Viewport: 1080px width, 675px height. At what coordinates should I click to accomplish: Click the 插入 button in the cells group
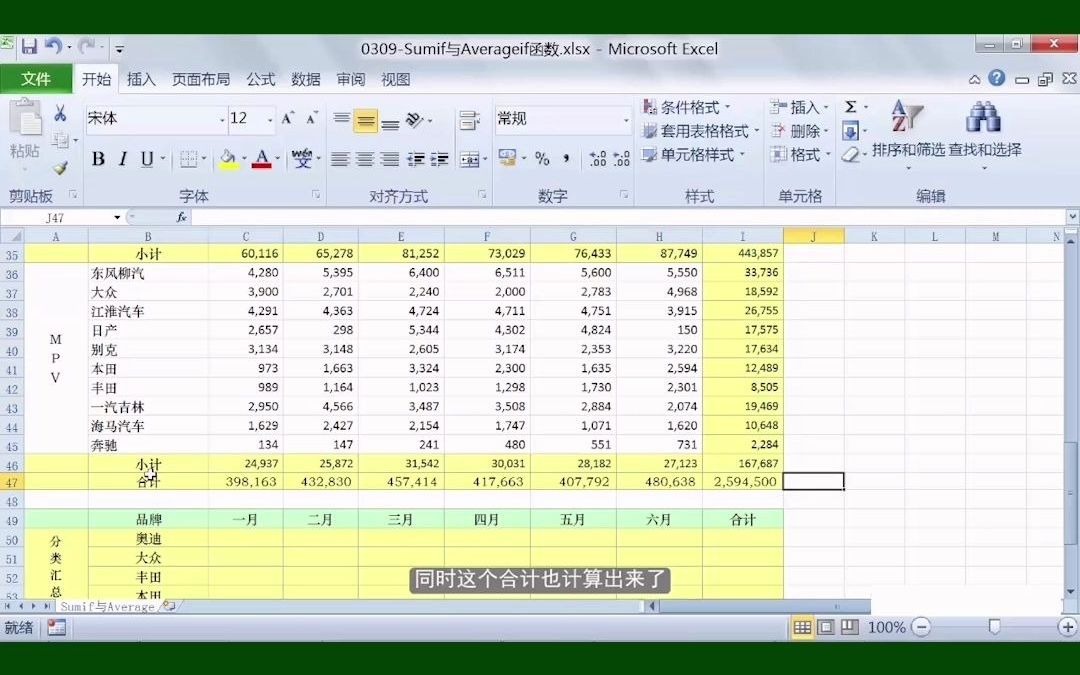click(x=795, y=107)
